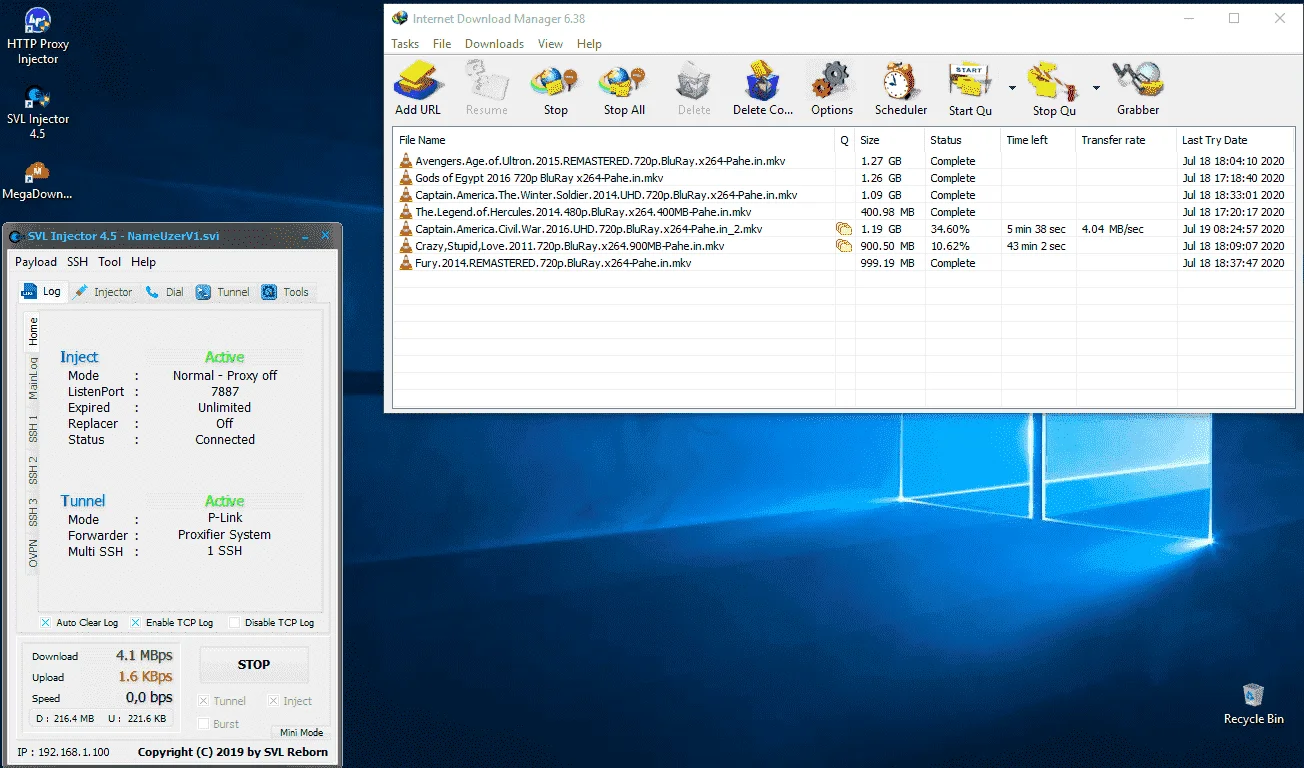Screen dimensions: 1304x768
Task: Click the greyed Delete toolbar icon
Action: click(693, 80)
